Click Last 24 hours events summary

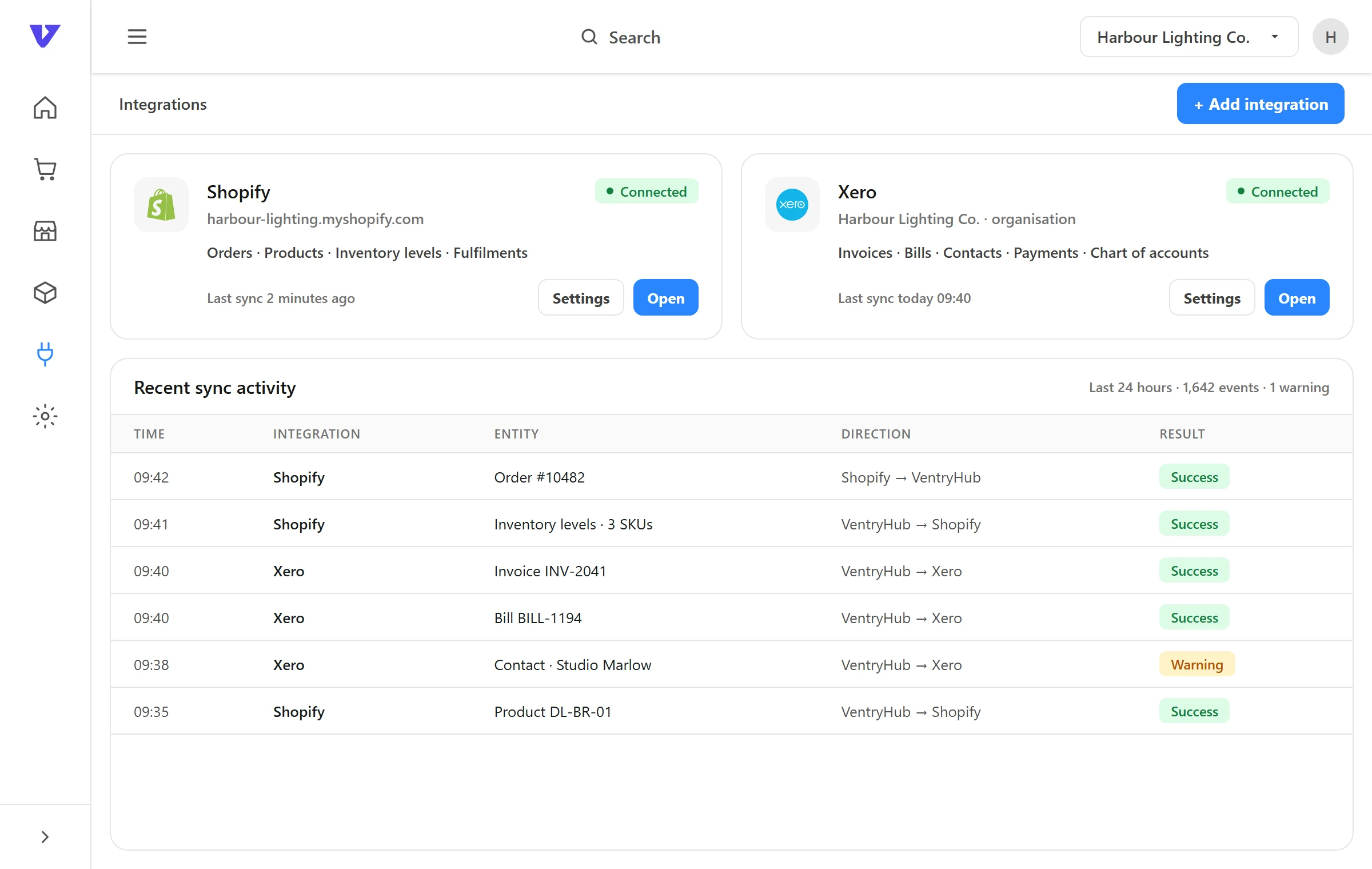point(1209,388)
